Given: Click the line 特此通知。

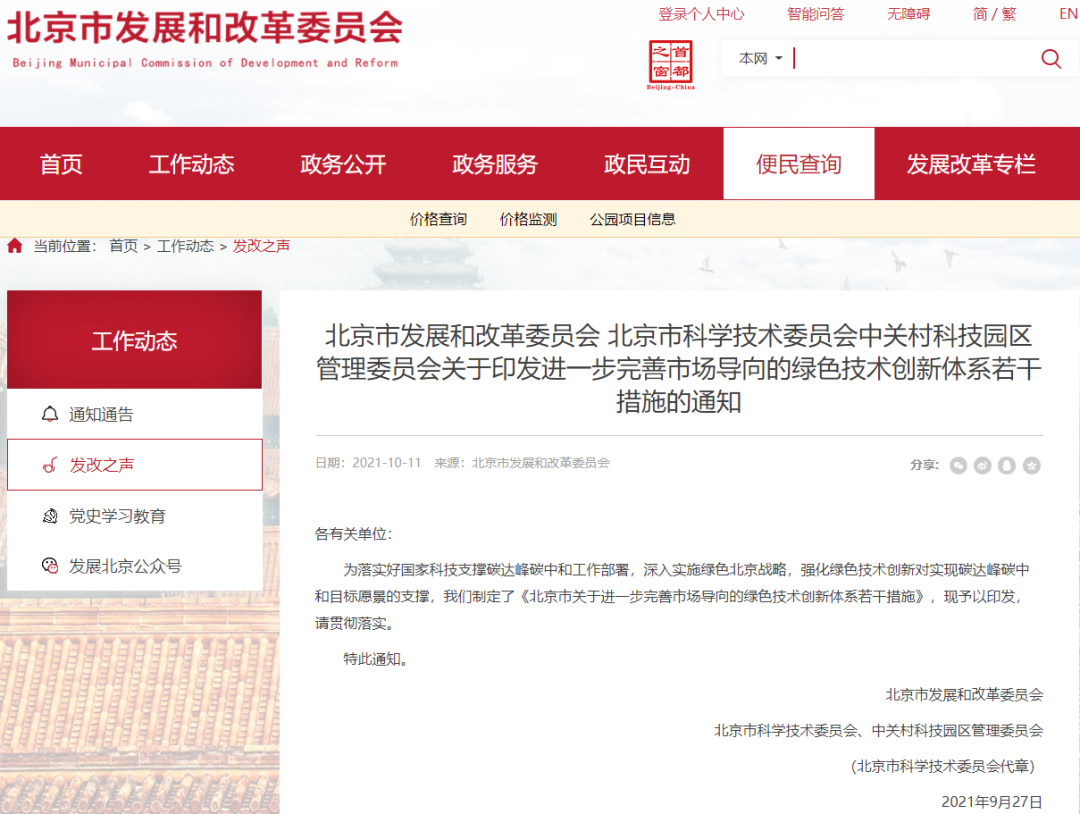Looking at the screenshot, I should click(376, 659).
